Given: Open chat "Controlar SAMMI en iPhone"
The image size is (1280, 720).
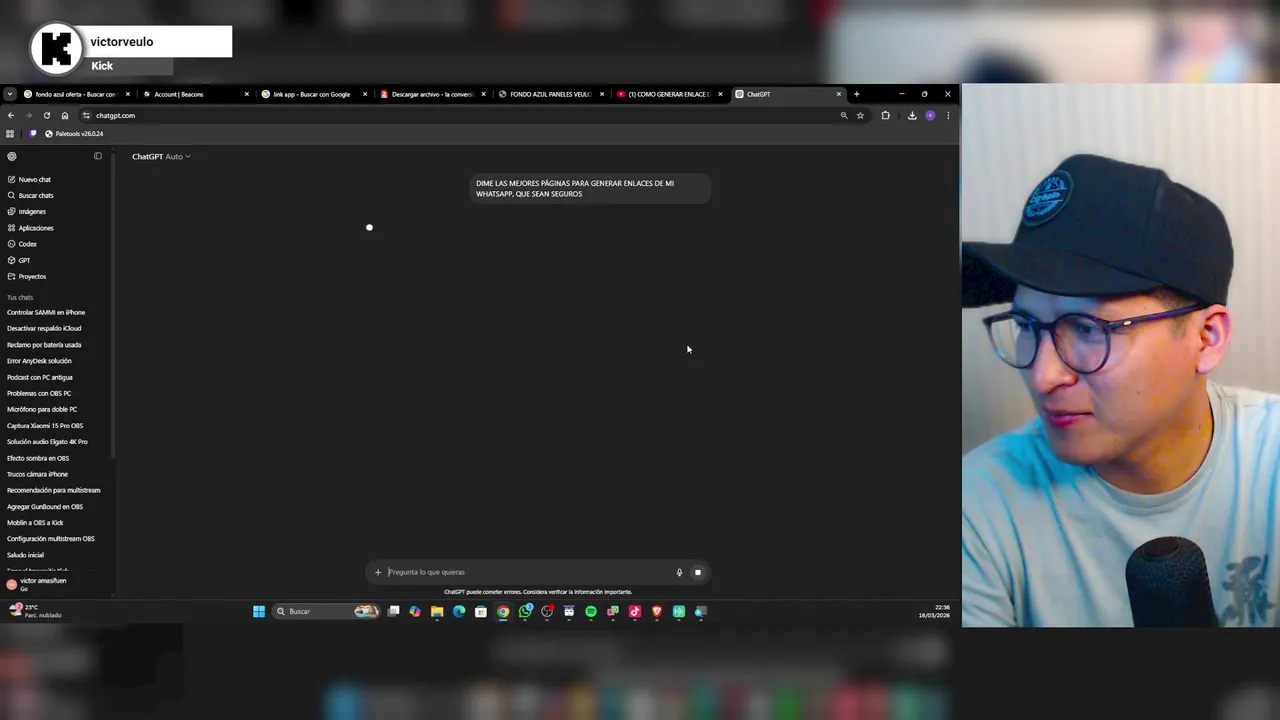Looking at the screenshot, I should pyautogui.click(x=46, y=312).
